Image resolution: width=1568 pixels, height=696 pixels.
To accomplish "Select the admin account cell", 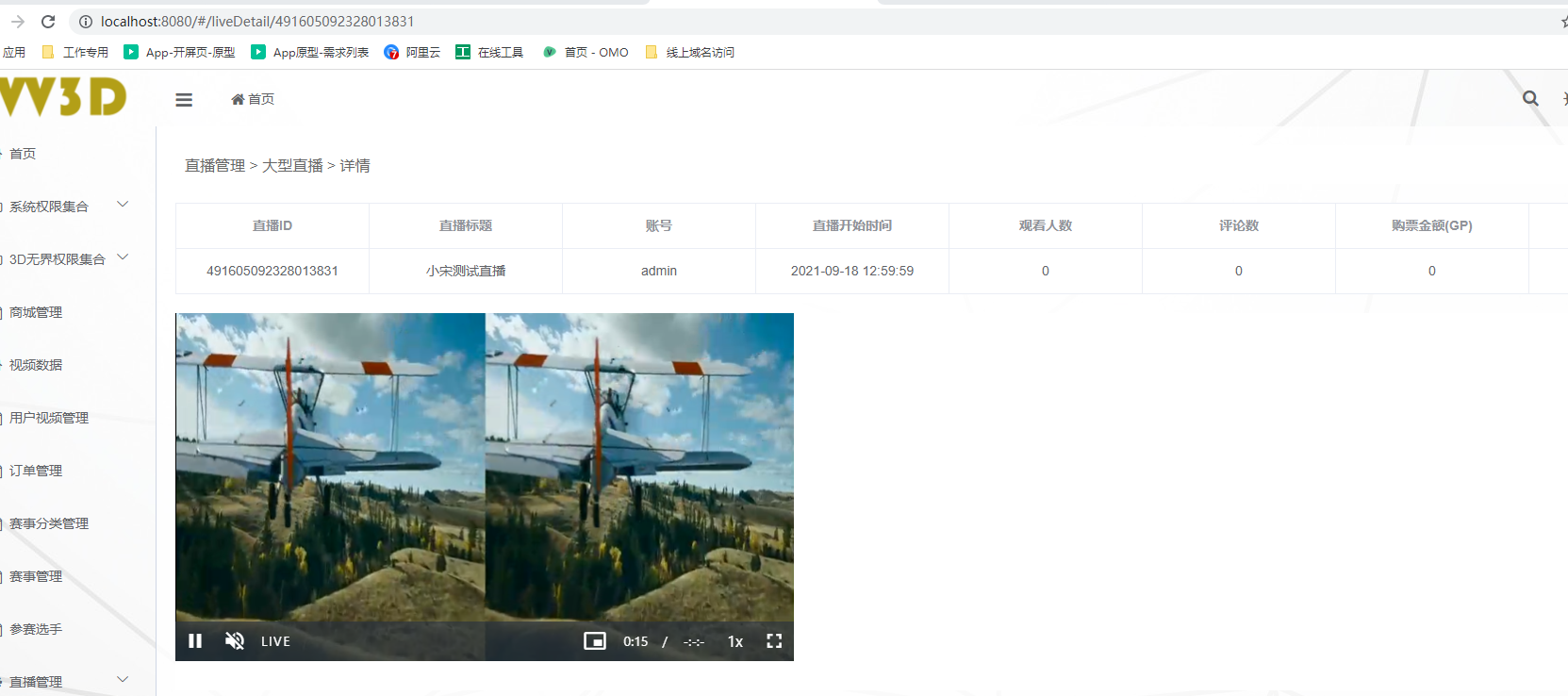I will (x=659, y=271).
